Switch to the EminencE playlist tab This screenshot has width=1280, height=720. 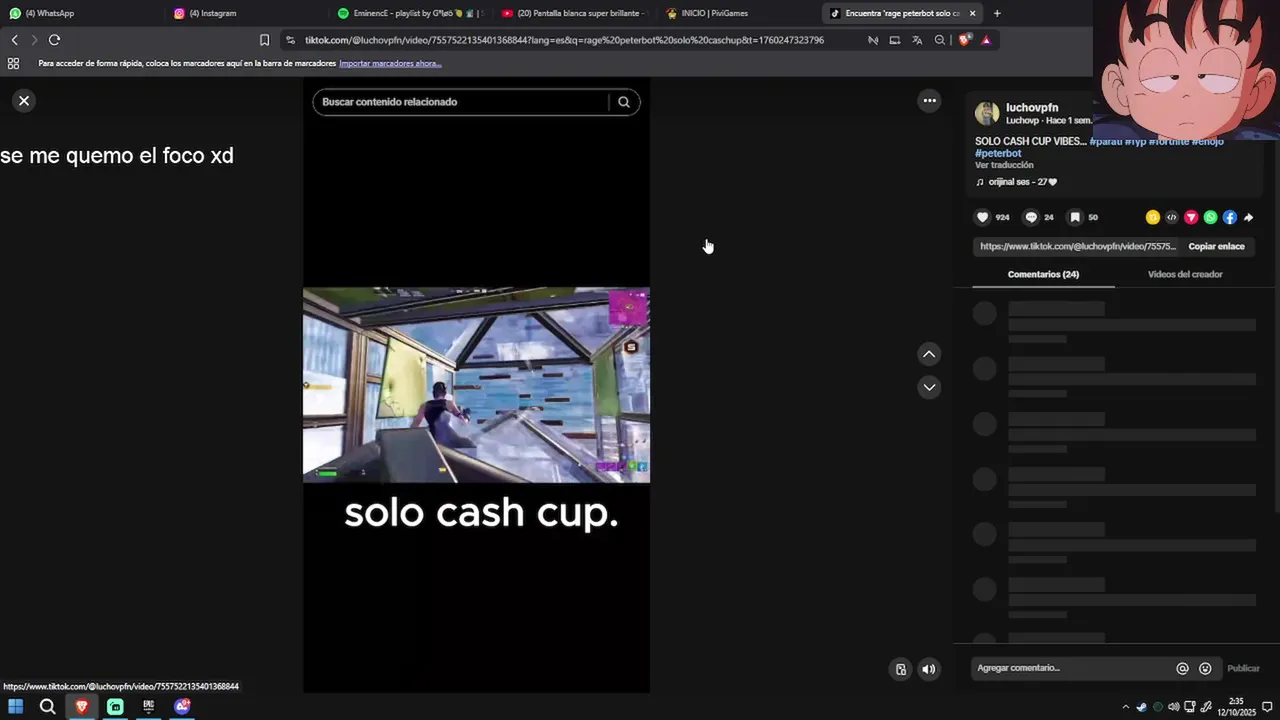tap(410, 13)
